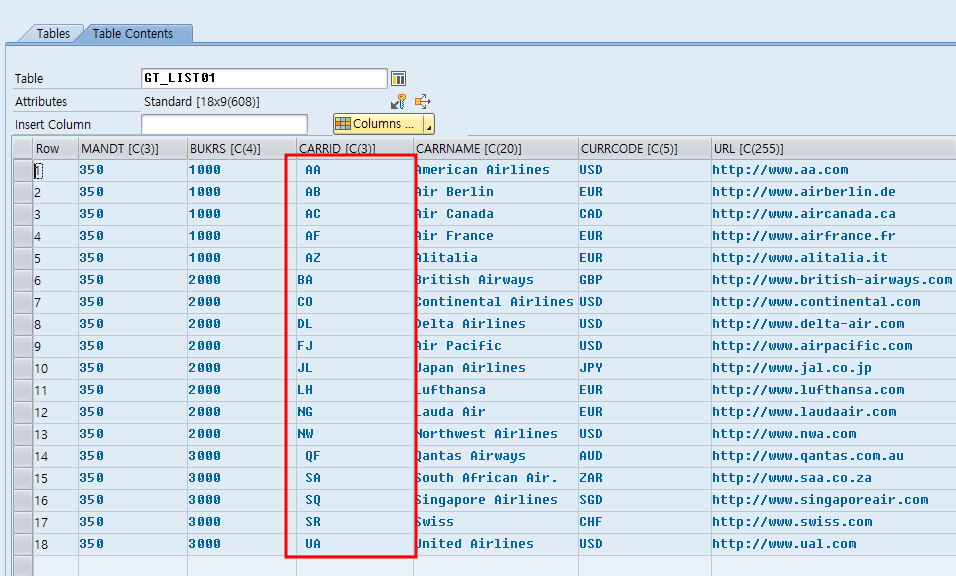Click the orange box icon with outward arrows

point(423,102)
